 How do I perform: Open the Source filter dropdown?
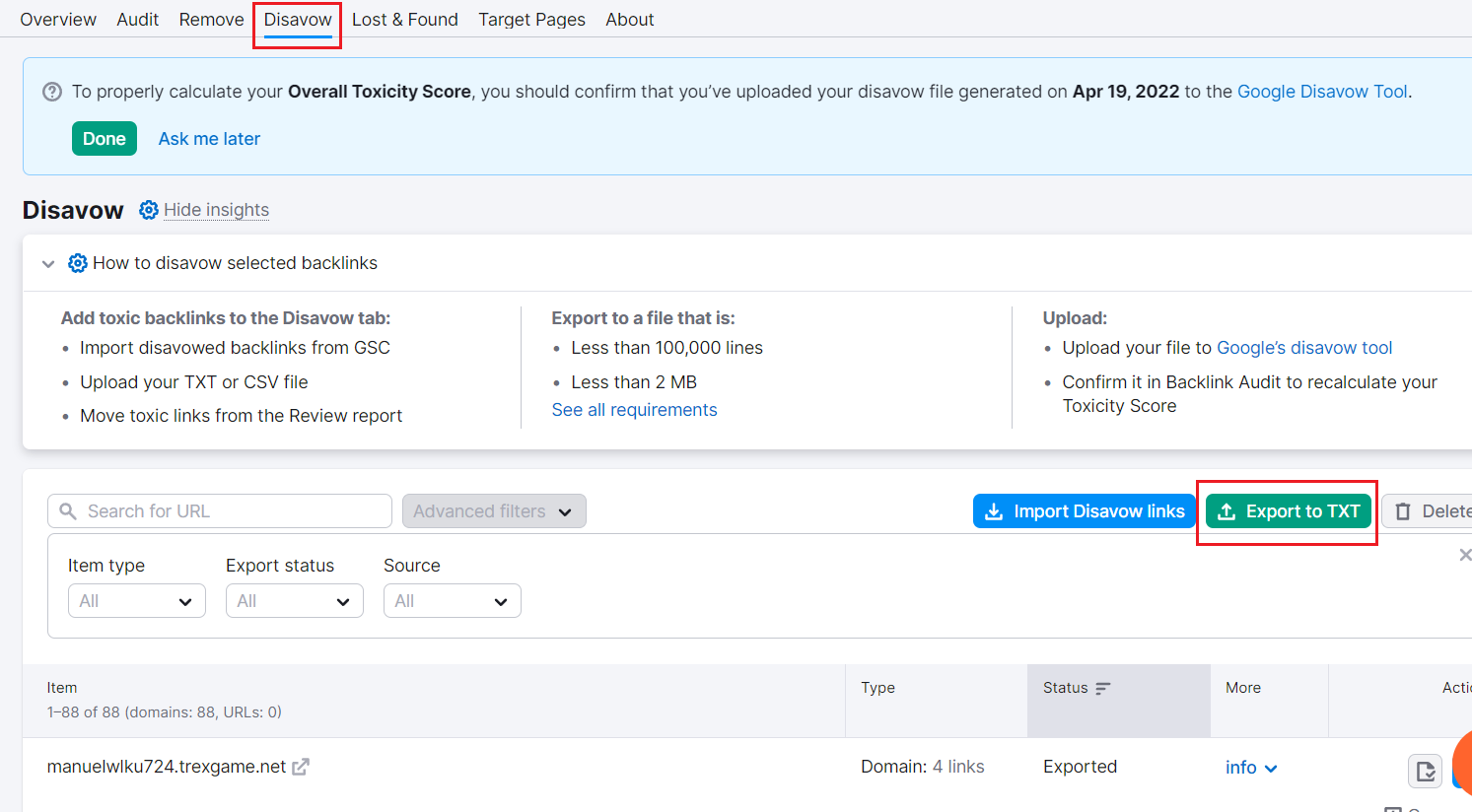(x=452, y=601)
